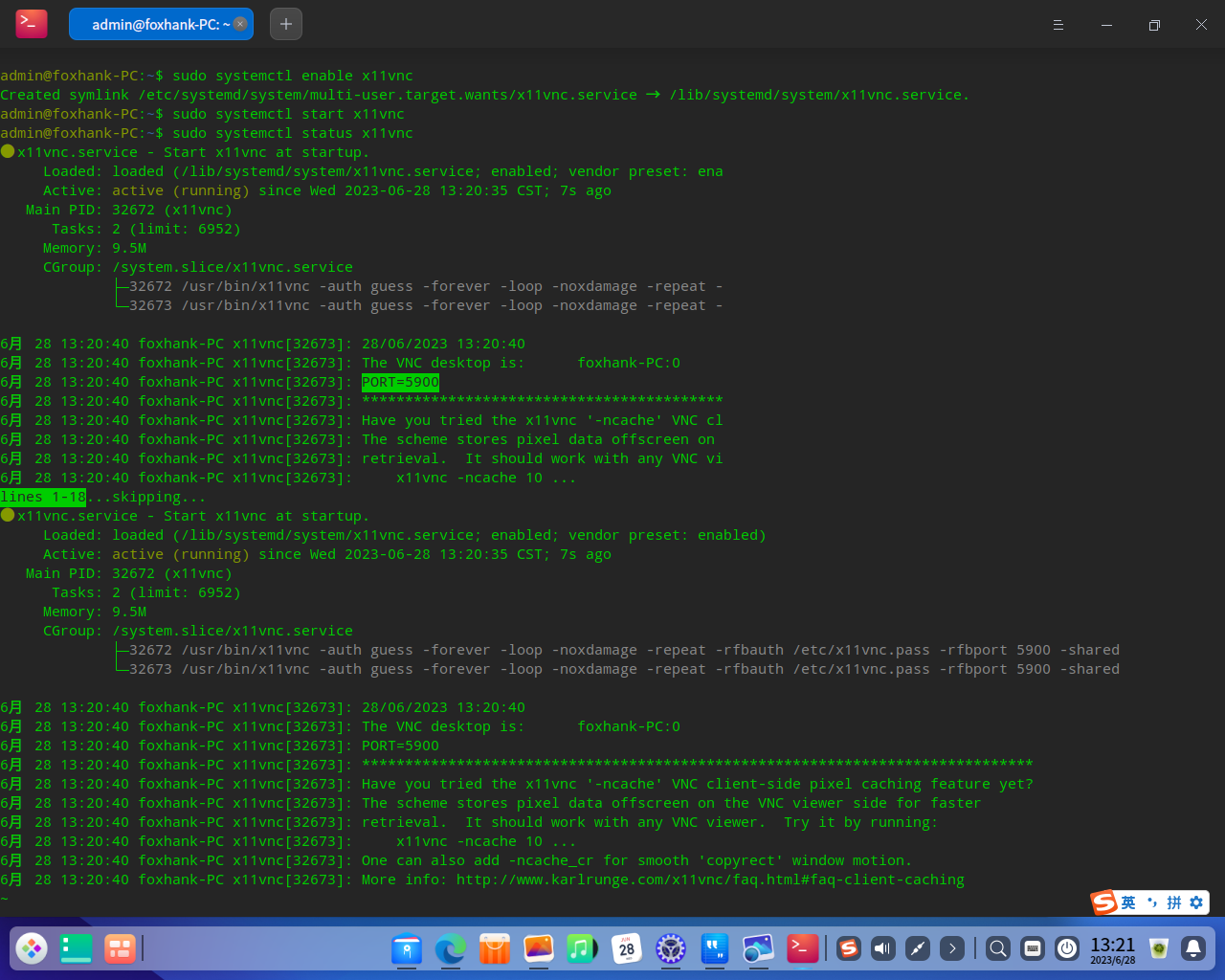Open the Sogou input method tray icon
The height and width of the screenshot is (980, 1225).
click(x=848, y=948)
